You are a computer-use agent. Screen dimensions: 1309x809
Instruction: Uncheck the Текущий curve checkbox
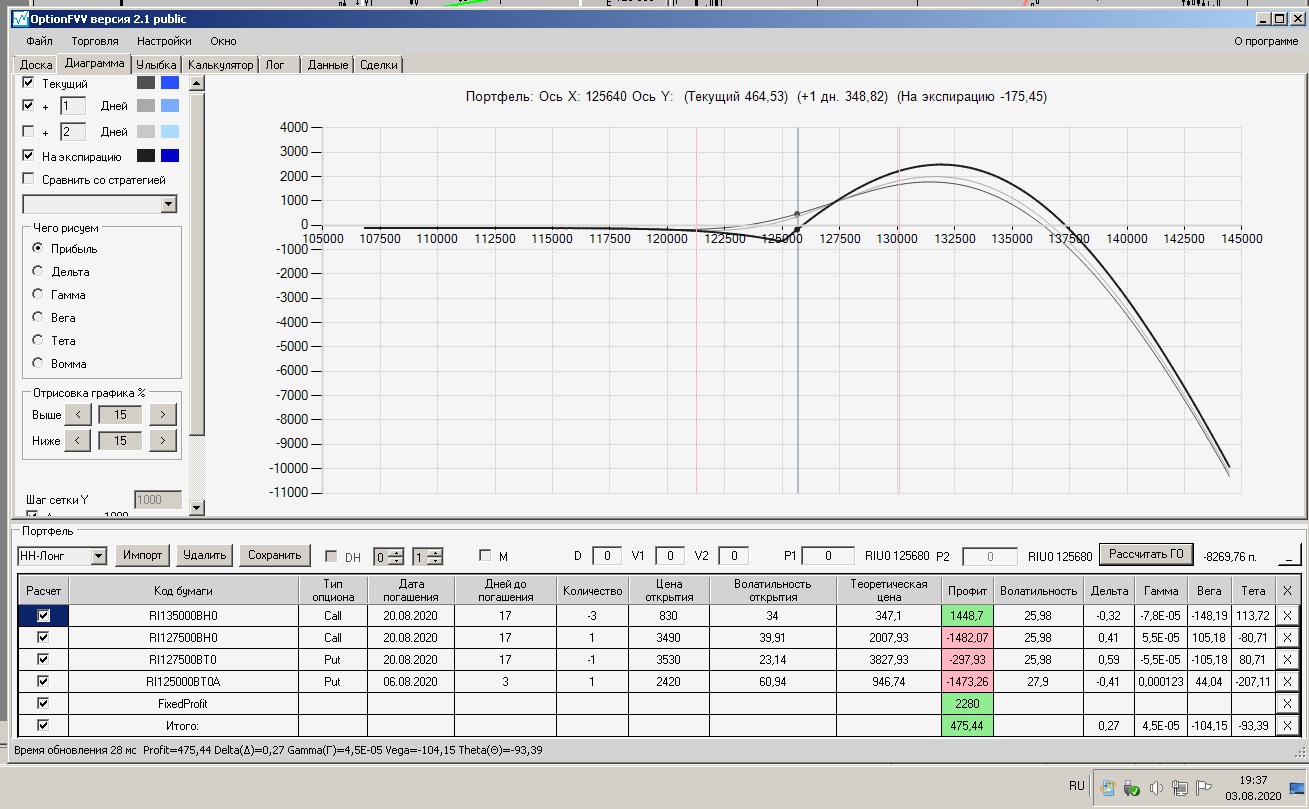(28, 83)
